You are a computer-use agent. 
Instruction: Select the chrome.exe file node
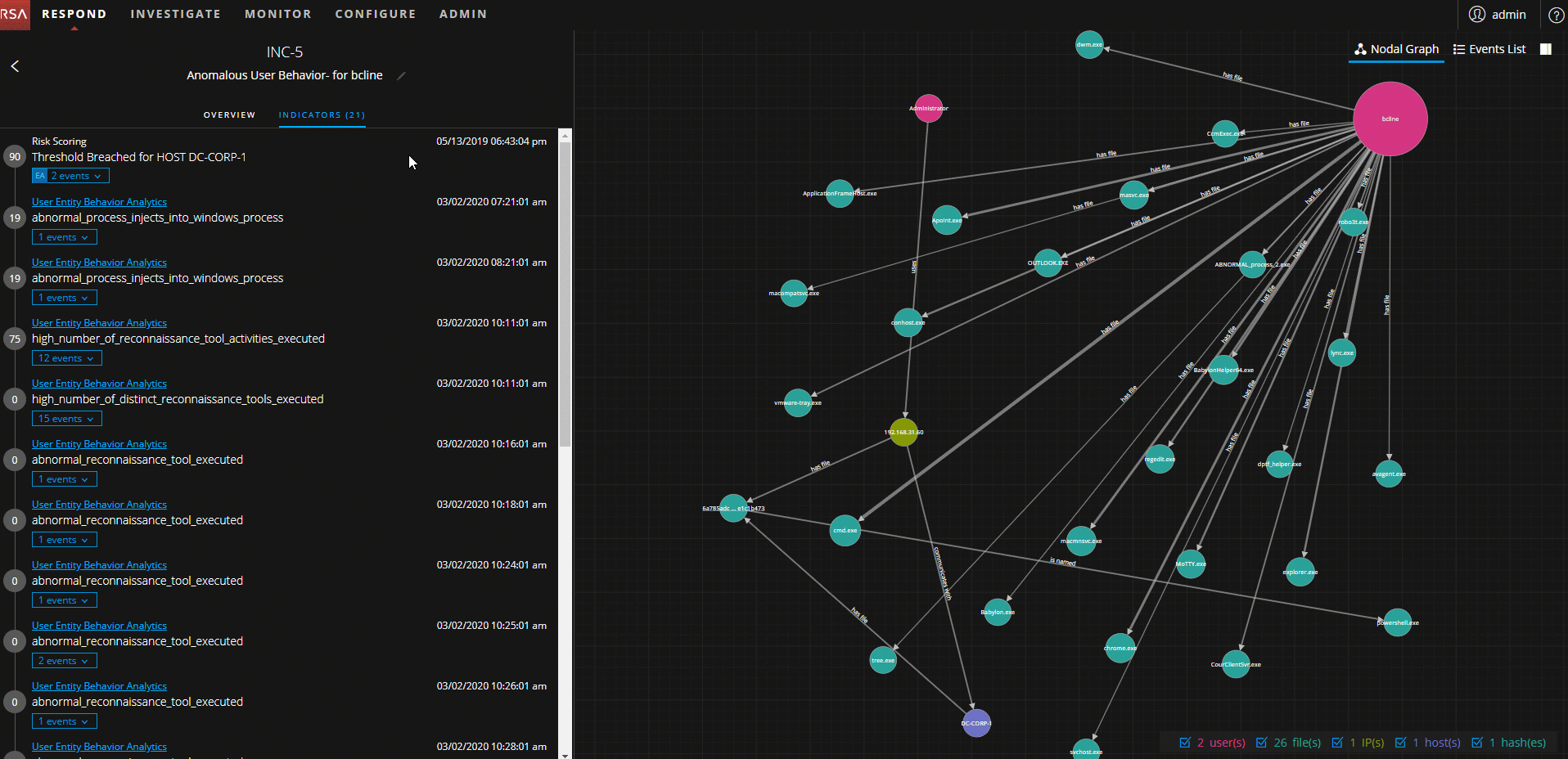[x=1120, y=648]
